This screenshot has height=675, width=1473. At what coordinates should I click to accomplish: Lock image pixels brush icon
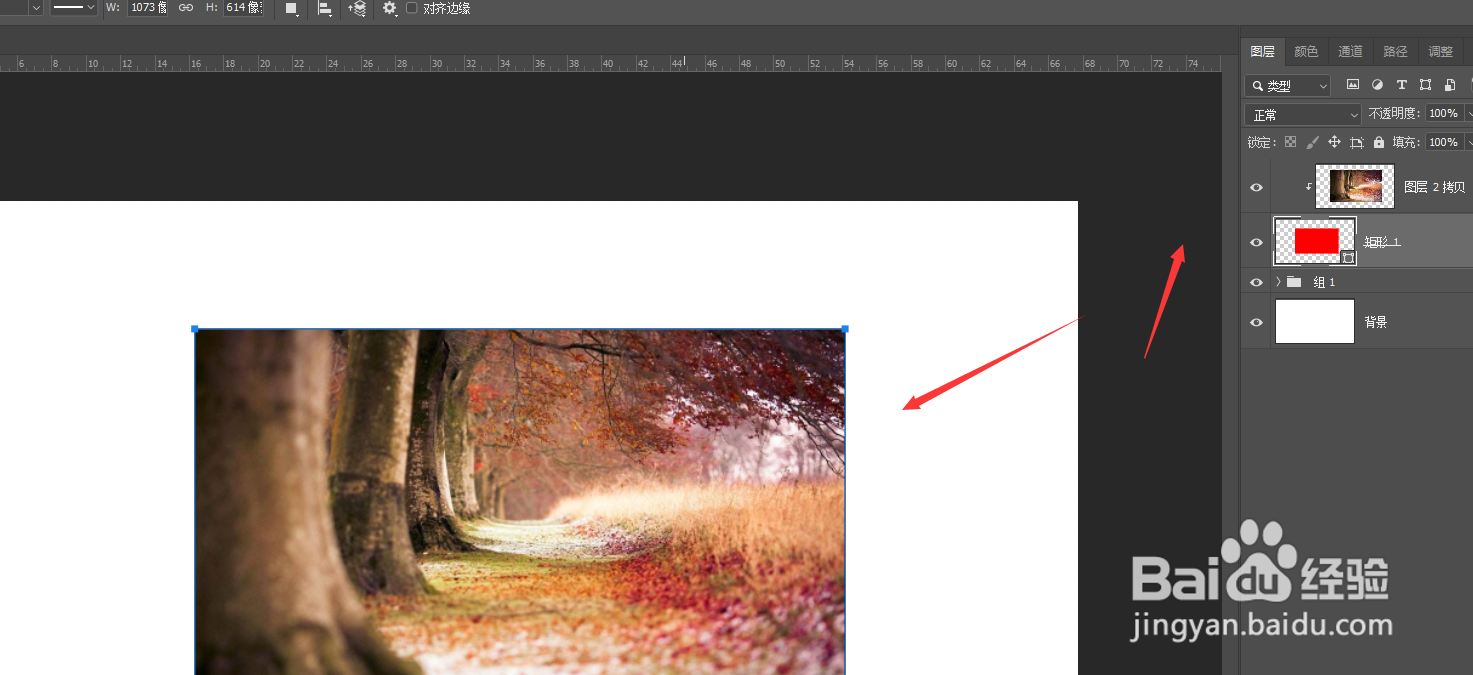point(1313,142)
